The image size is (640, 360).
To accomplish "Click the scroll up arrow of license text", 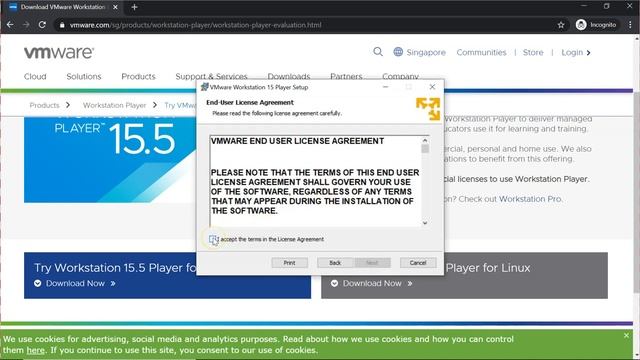I will [425, 140].
